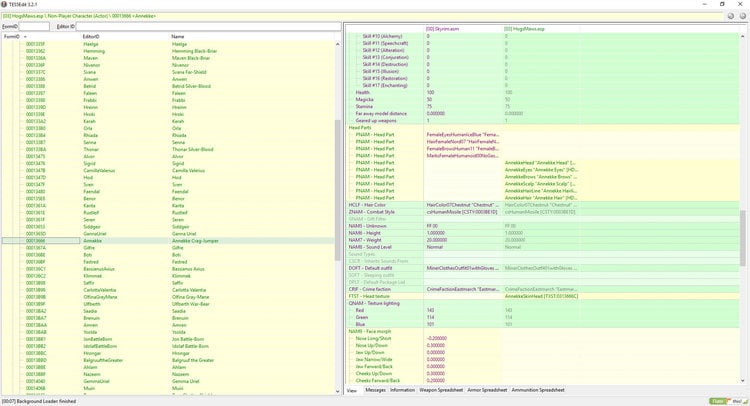
Task: Click the green Flattr button
Action: 718,401
